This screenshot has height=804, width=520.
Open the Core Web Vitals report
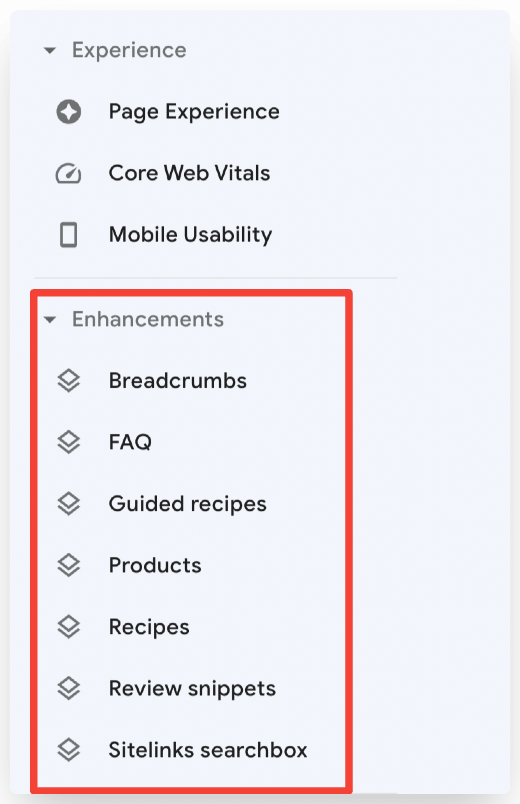click(189, 173)
